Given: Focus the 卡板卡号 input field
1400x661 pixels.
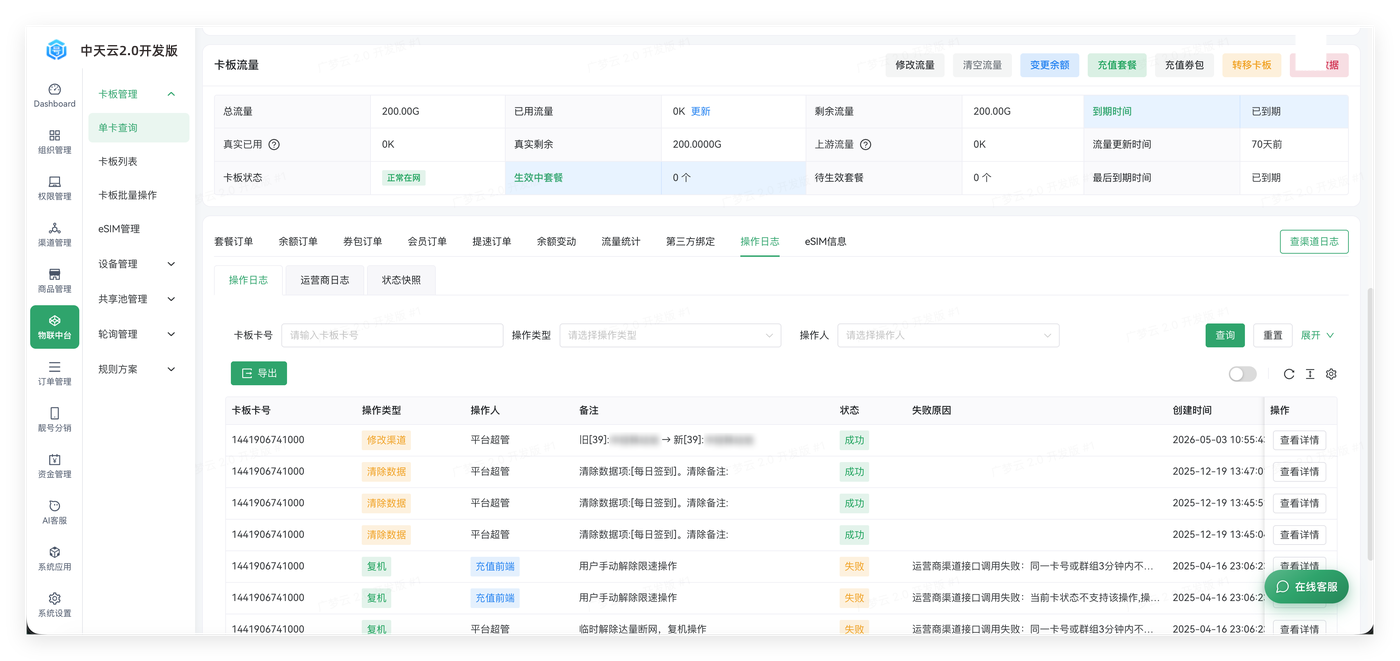Looking at the screenshot, I should (392, 335).
